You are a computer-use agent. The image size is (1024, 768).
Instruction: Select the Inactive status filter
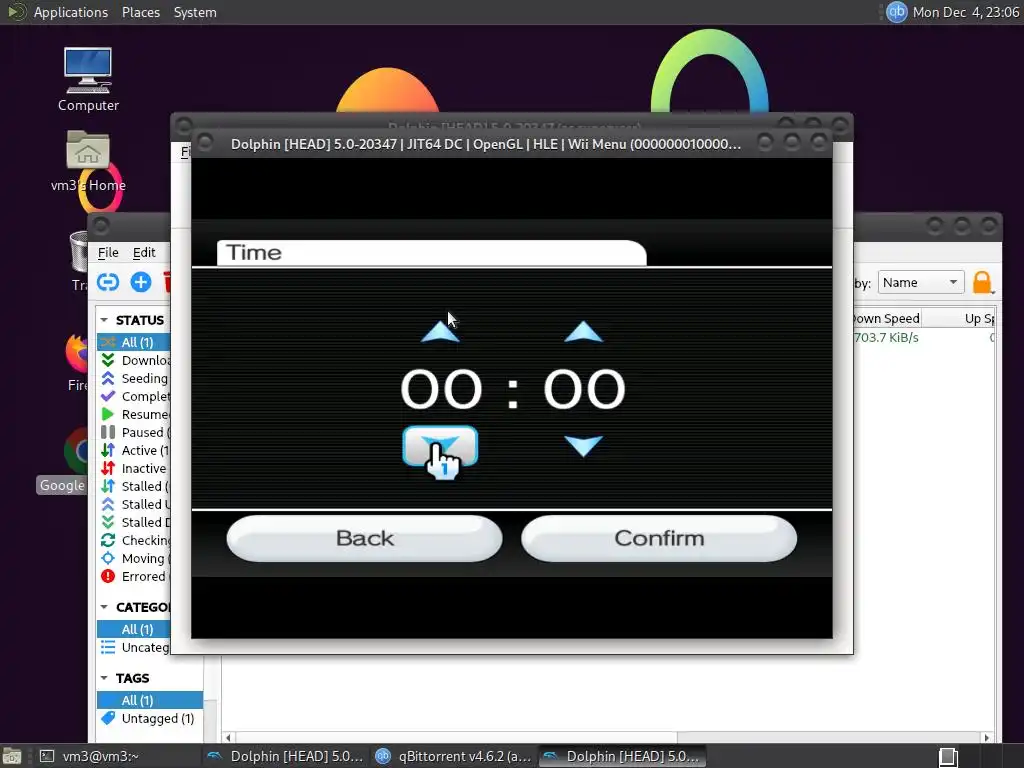click(134, 468)
